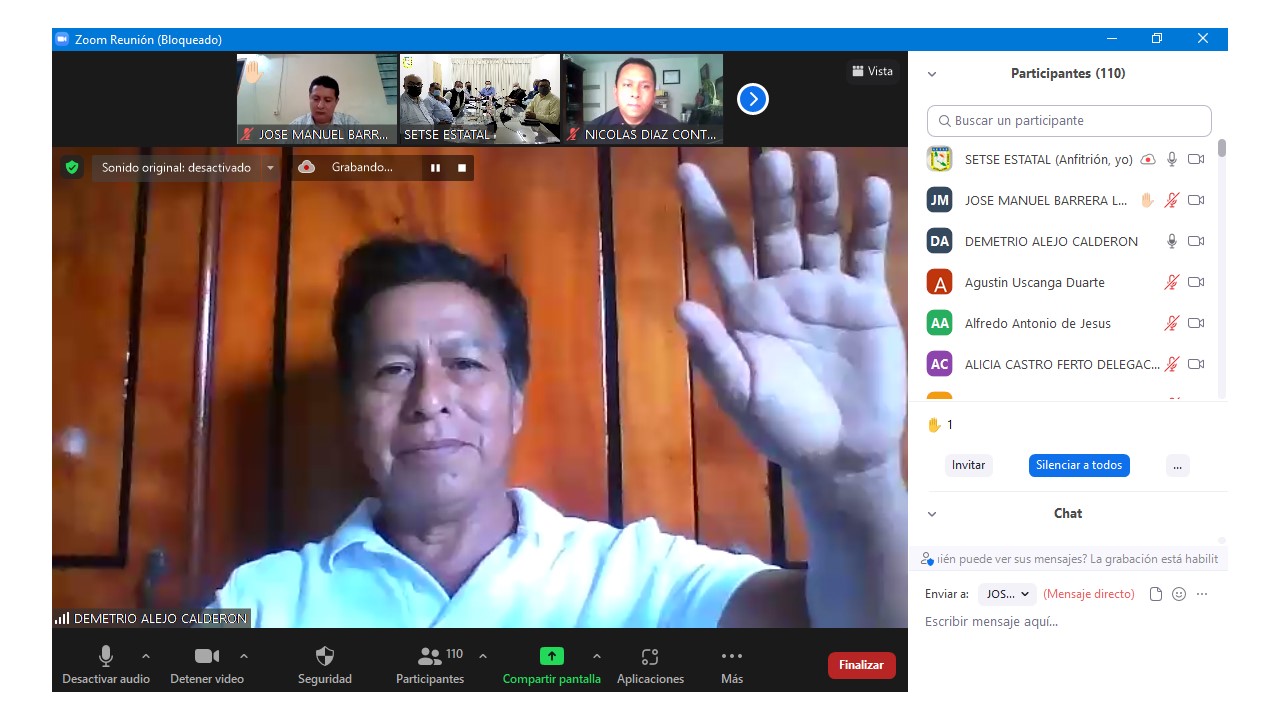
Task: Collapse the Chat panel chevron
Action: pos(932,514)
